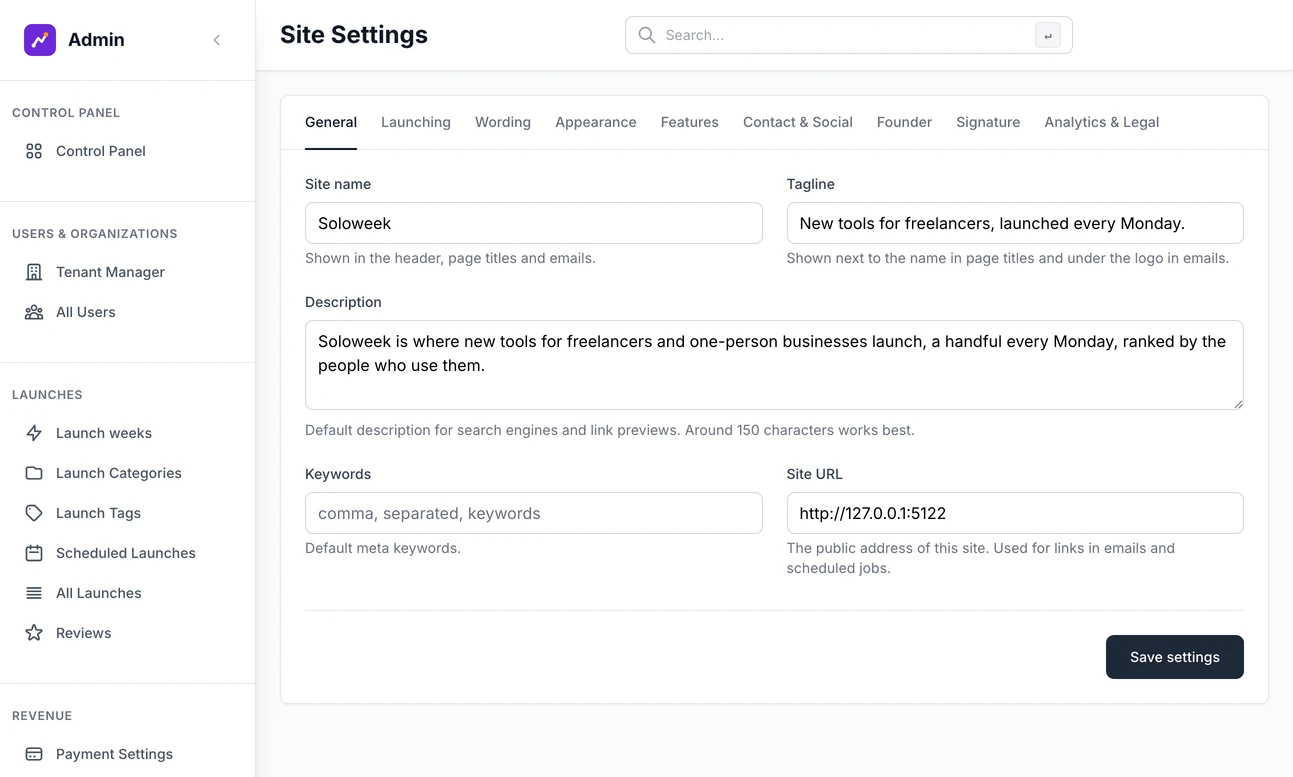Open the Contact & Social tab

pos(798,122)
